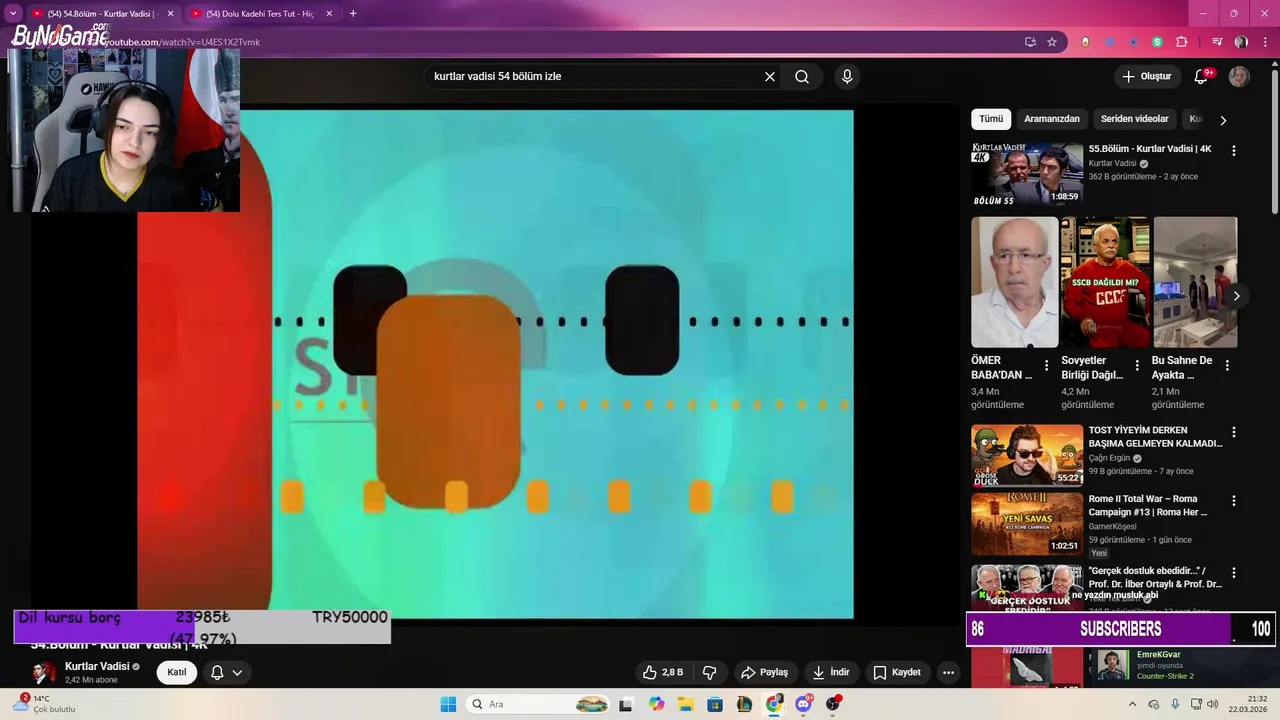1280x720 pixels.
Task: Click the YouTube search input field
Action: 594,76
